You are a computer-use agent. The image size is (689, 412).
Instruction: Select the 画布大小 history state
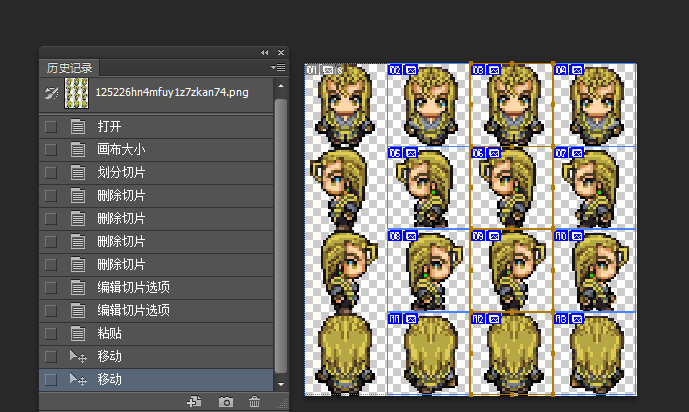click(x=156, y=149)
